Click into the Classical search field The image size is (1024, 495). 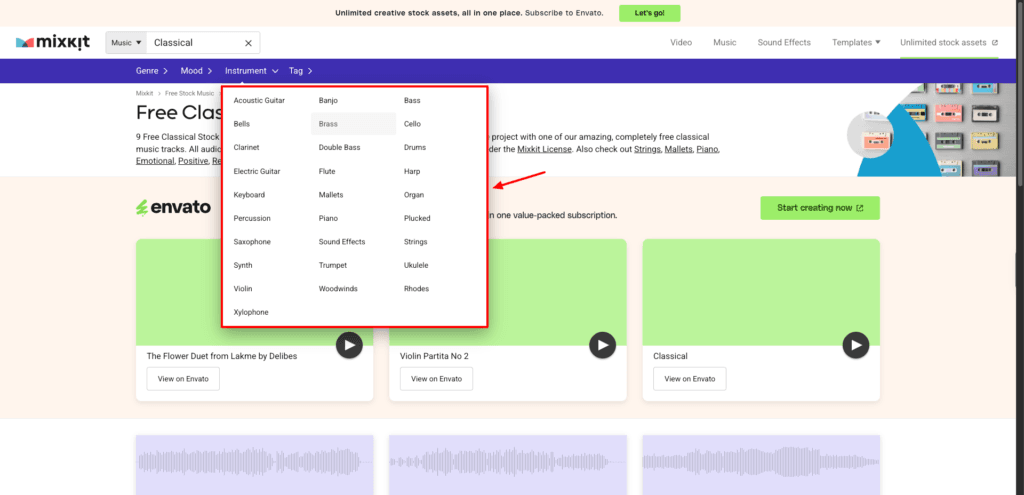click(x=196, y=42)
